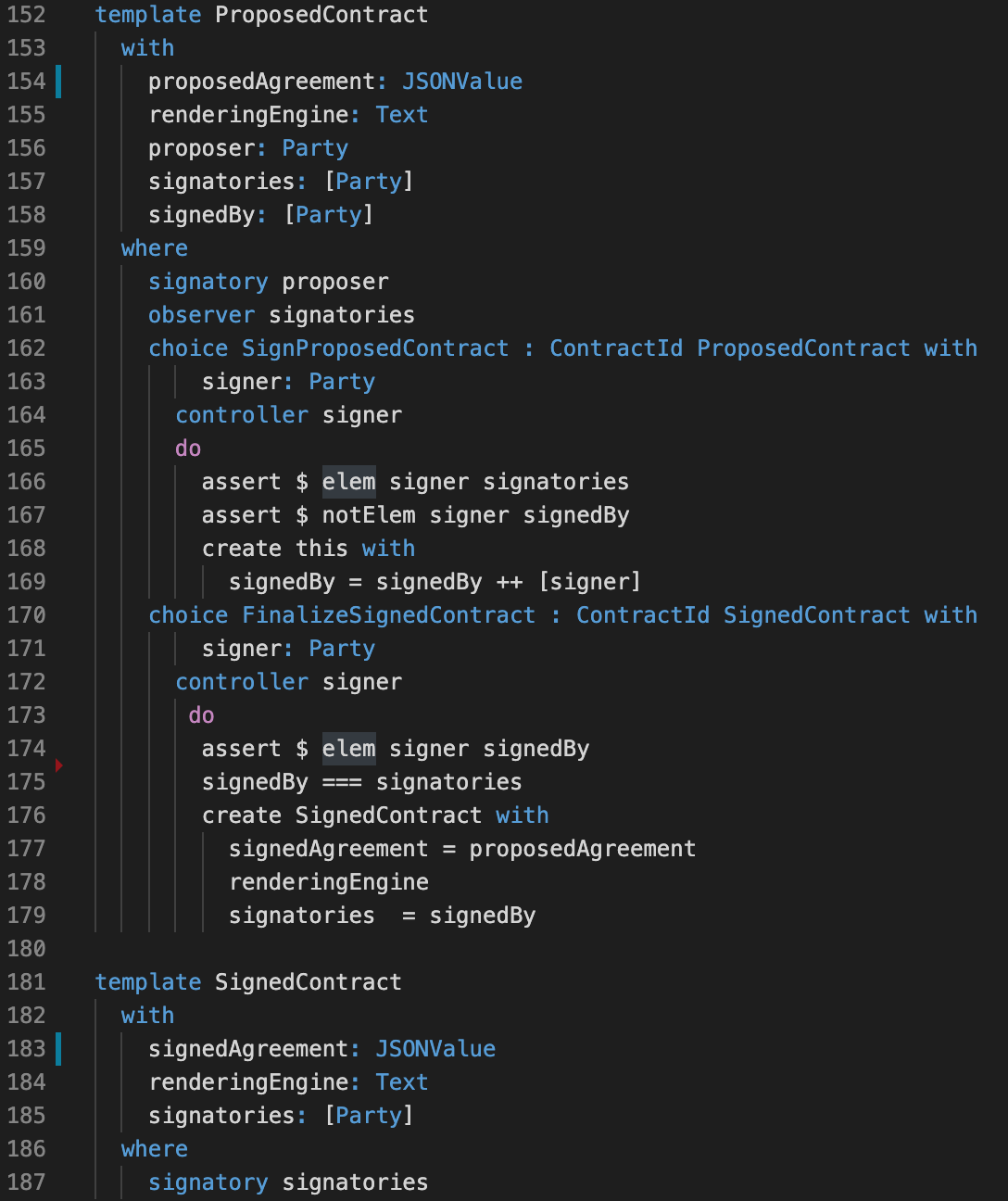Click JSONValue type on proposedAgreement line
The width and height of the screenshot is (1008, 1201).
(x=462, y=82)
